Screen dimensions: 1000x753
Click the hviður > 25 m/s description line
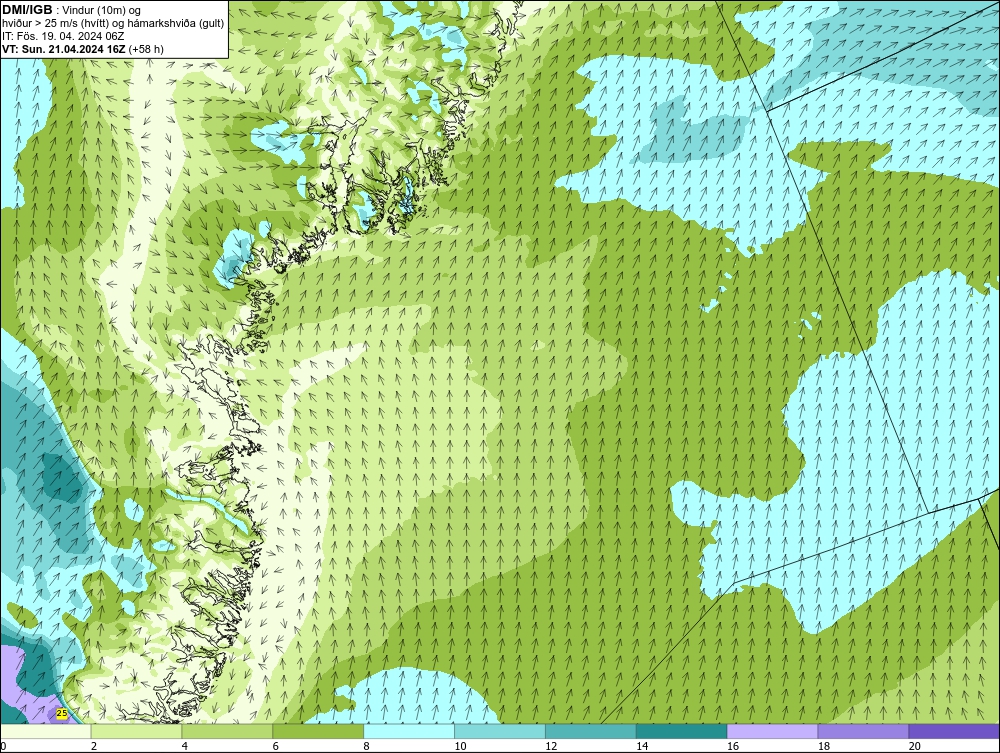(113, 24)
